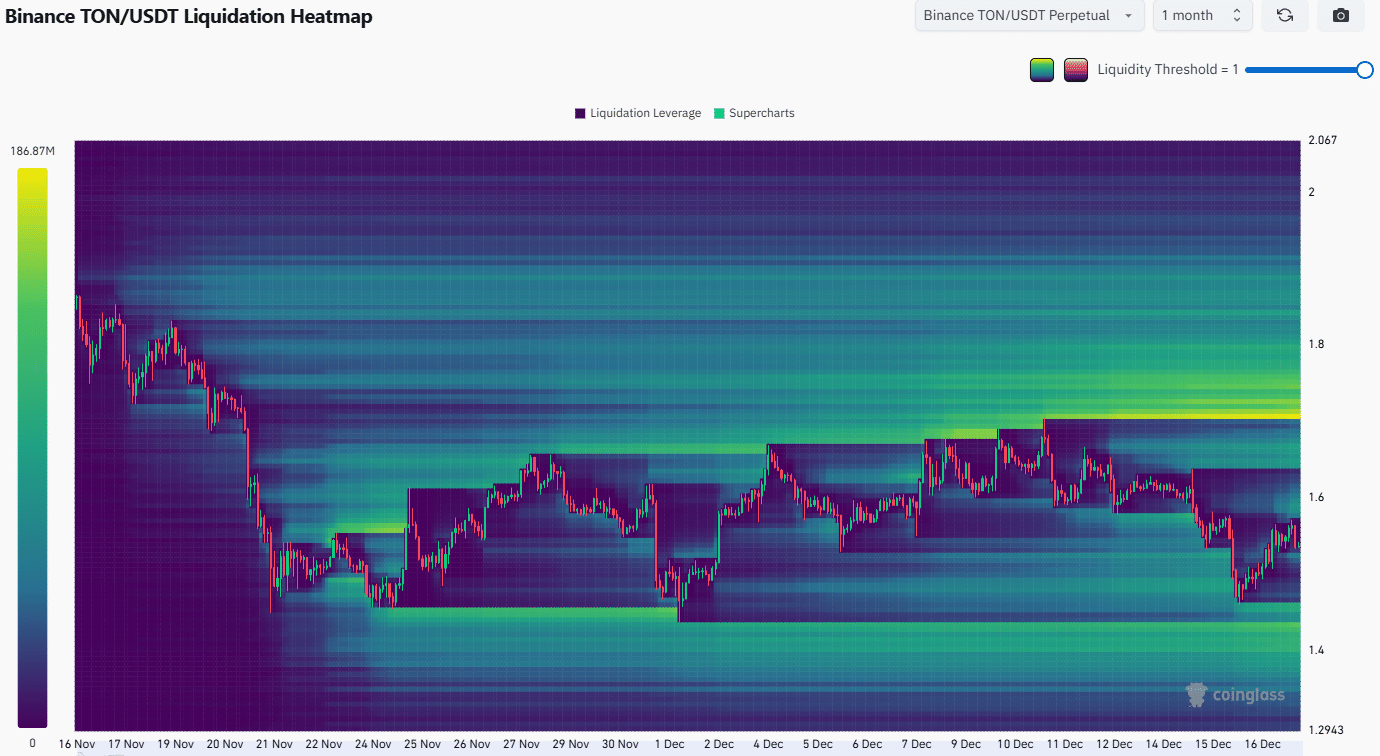Open the Binance TON/USDT Perpetual dropdown
The image size is (1380, 756).
point(1029,16)
